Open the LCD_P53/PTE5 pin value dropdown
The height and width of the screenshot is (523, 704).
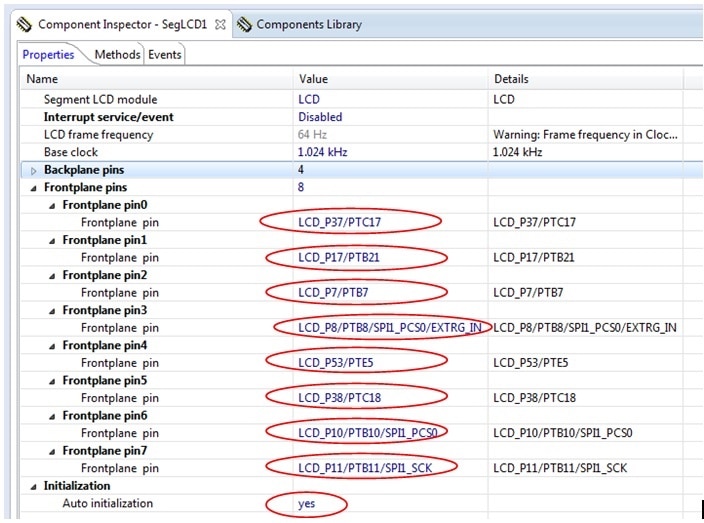(x=335, y=363)
